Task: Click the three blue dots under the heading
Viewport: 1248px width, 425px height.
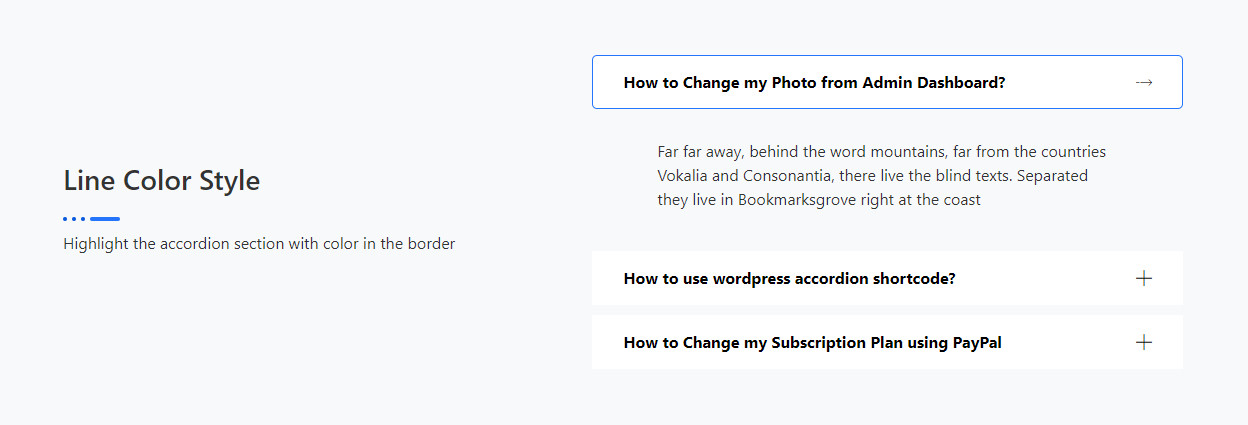Action: pos(74,218)
